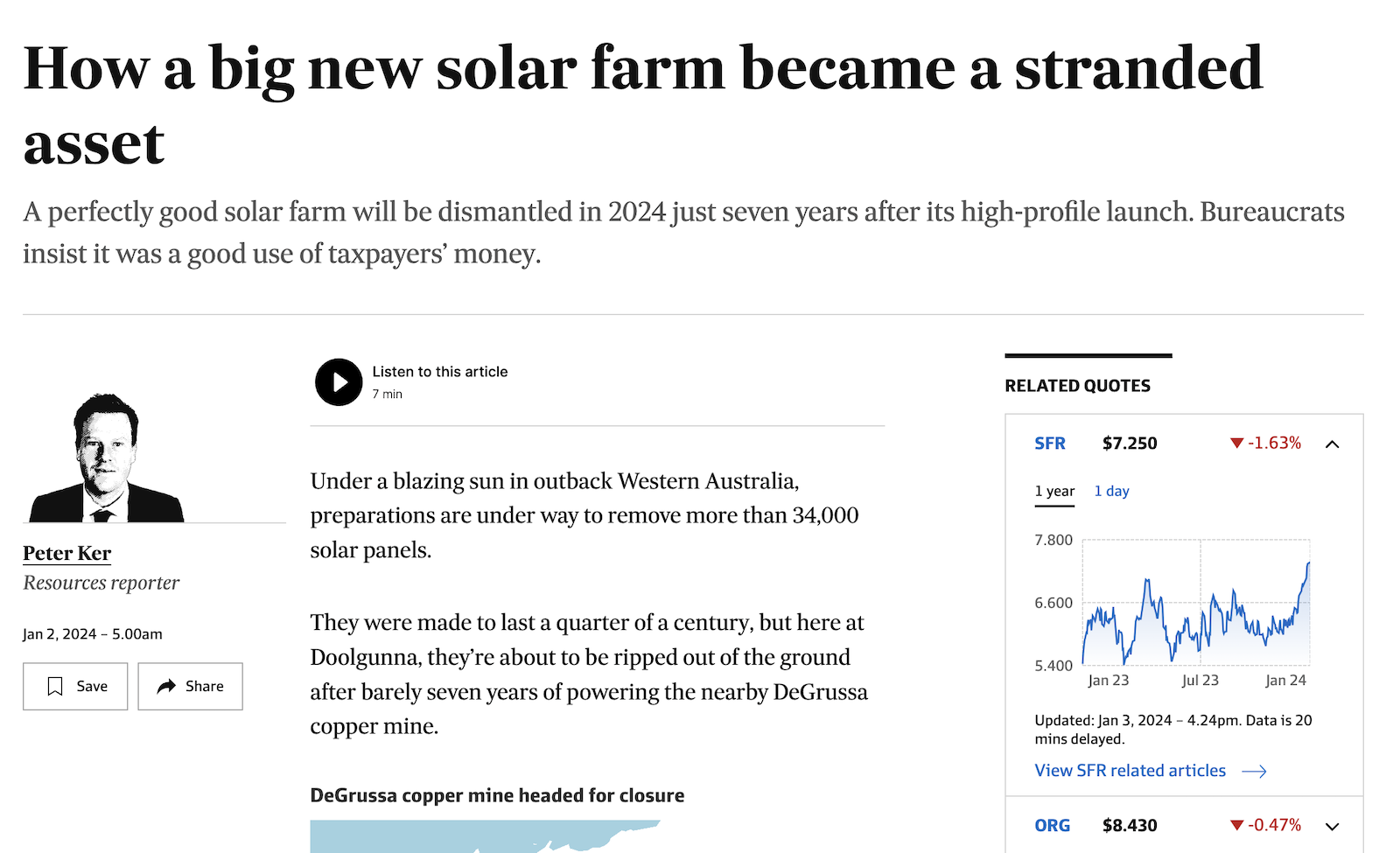
Task: Click the Share button label
Action: [x=205, y=687]
